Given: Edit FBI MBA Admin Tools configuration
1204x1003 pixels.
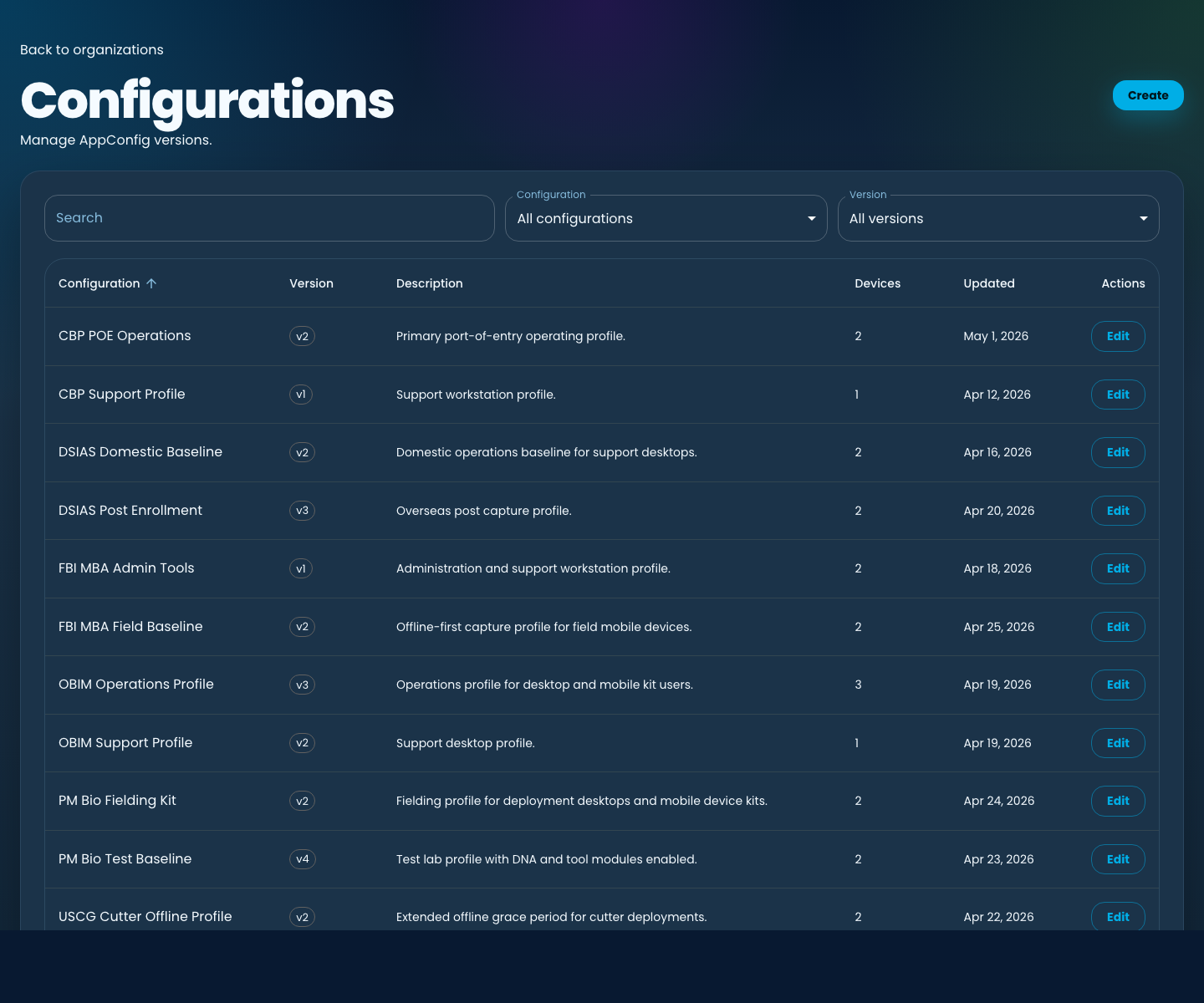Looking at the screenshot, I should tap(1118, 568).
